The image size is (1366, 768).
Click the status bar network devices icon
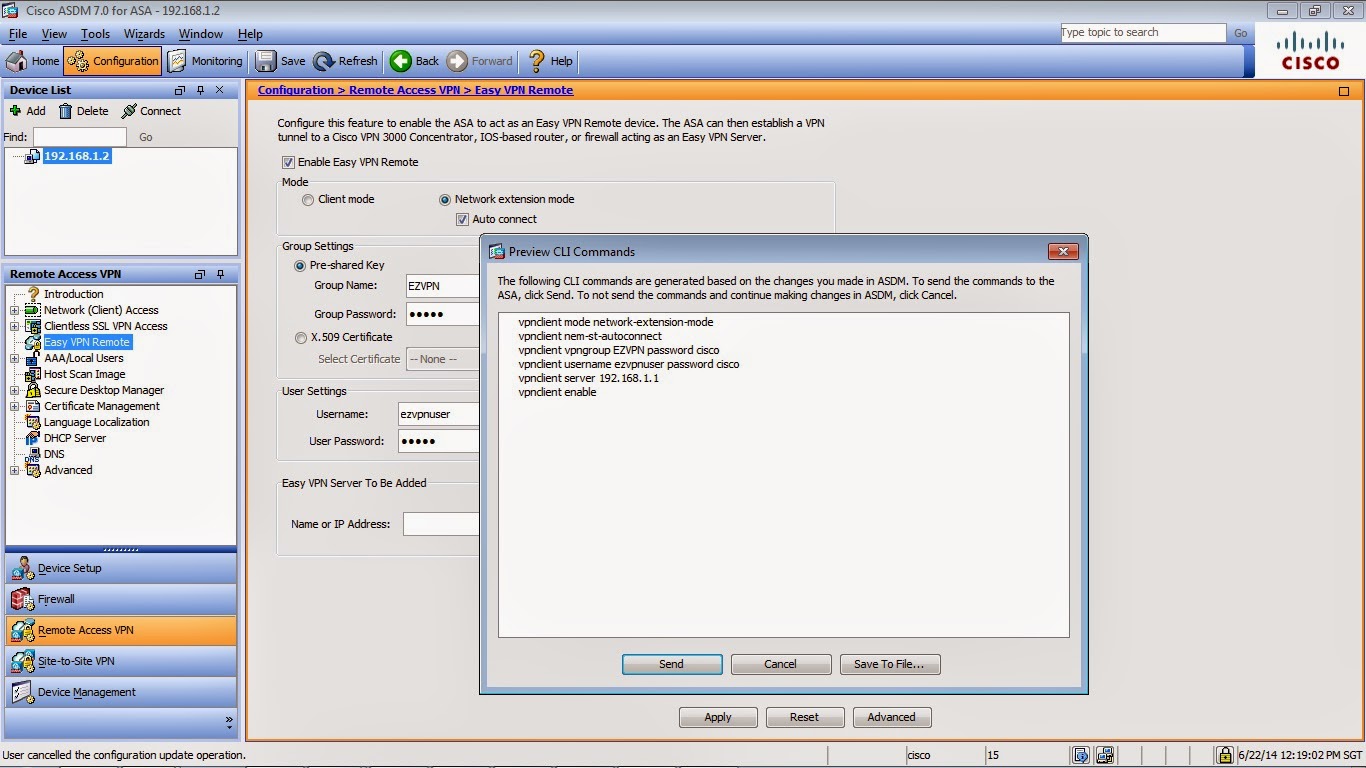click(1105, 755)
